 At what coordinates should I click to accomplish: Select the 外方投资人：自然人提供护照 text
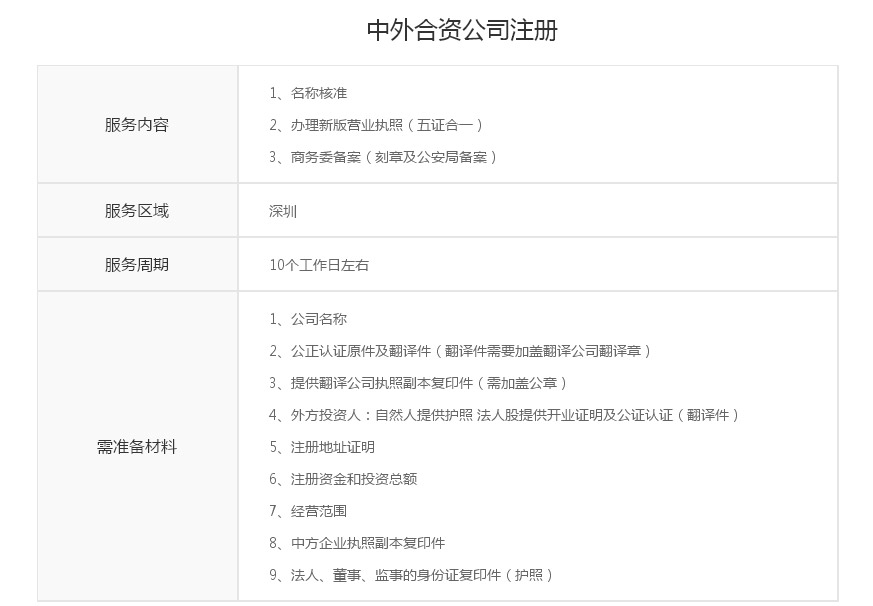(x=382, y=415)
